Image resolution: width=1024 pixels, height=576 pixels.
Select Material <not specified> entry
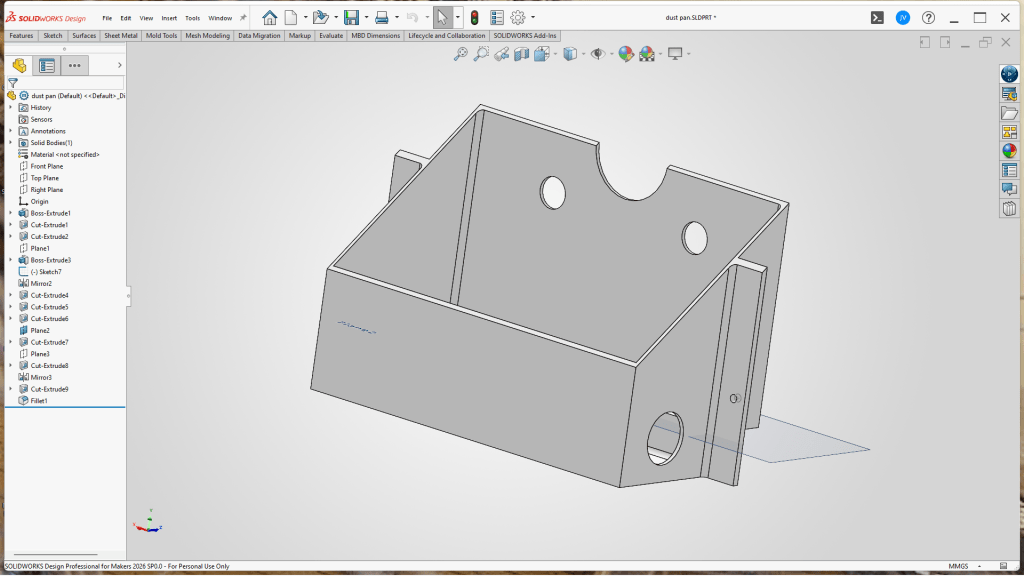64,155
